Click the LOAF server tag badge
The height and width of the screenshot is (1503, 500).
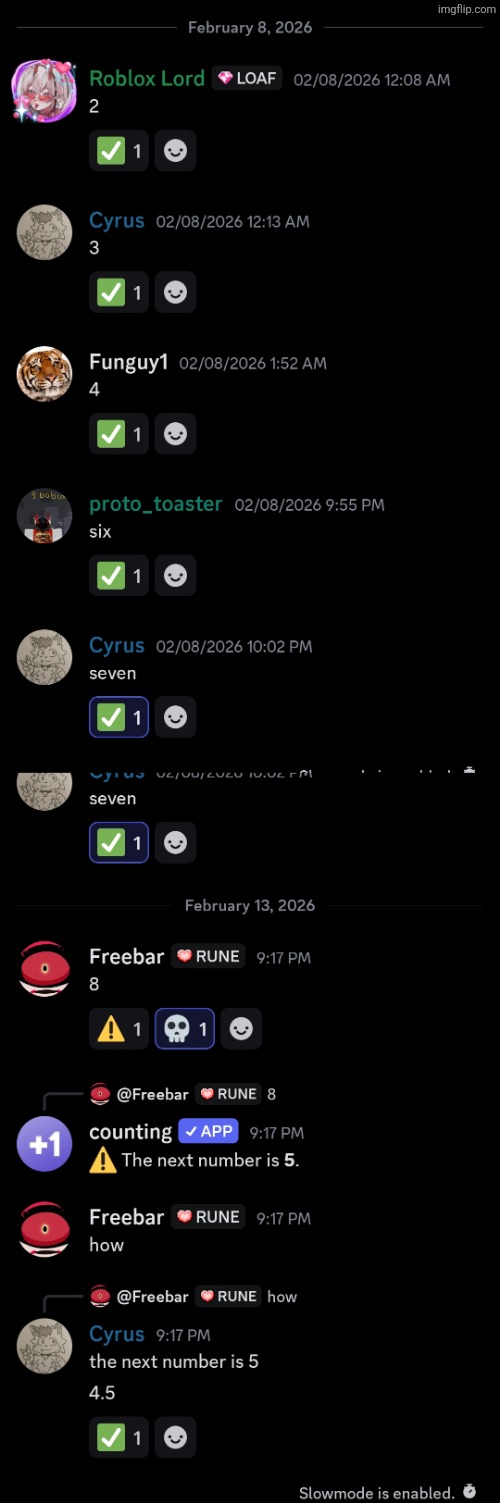247,78
